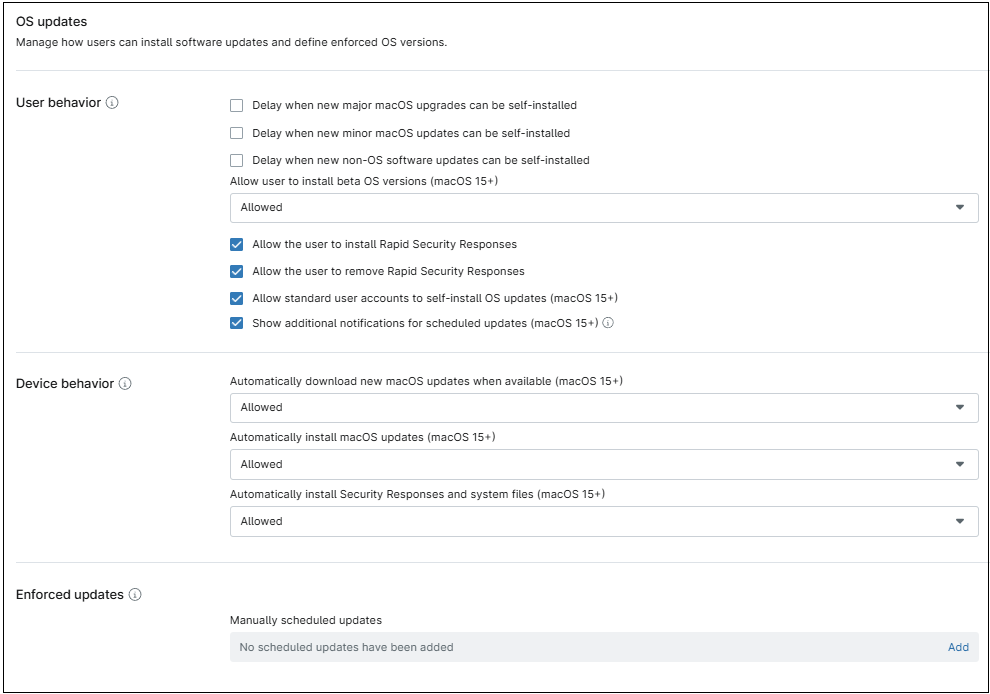Enable delay for new major macOS upgrades

pyautogui.click(x=235, y=103)
